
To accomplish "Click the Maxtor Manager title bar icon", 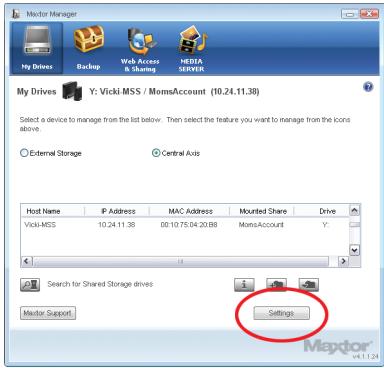I will pyautogui.click(x=15, y=14).
